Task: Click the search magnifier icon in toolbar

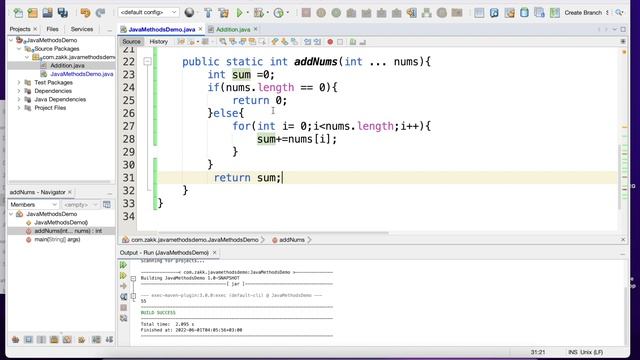Action: pos(619,13)
